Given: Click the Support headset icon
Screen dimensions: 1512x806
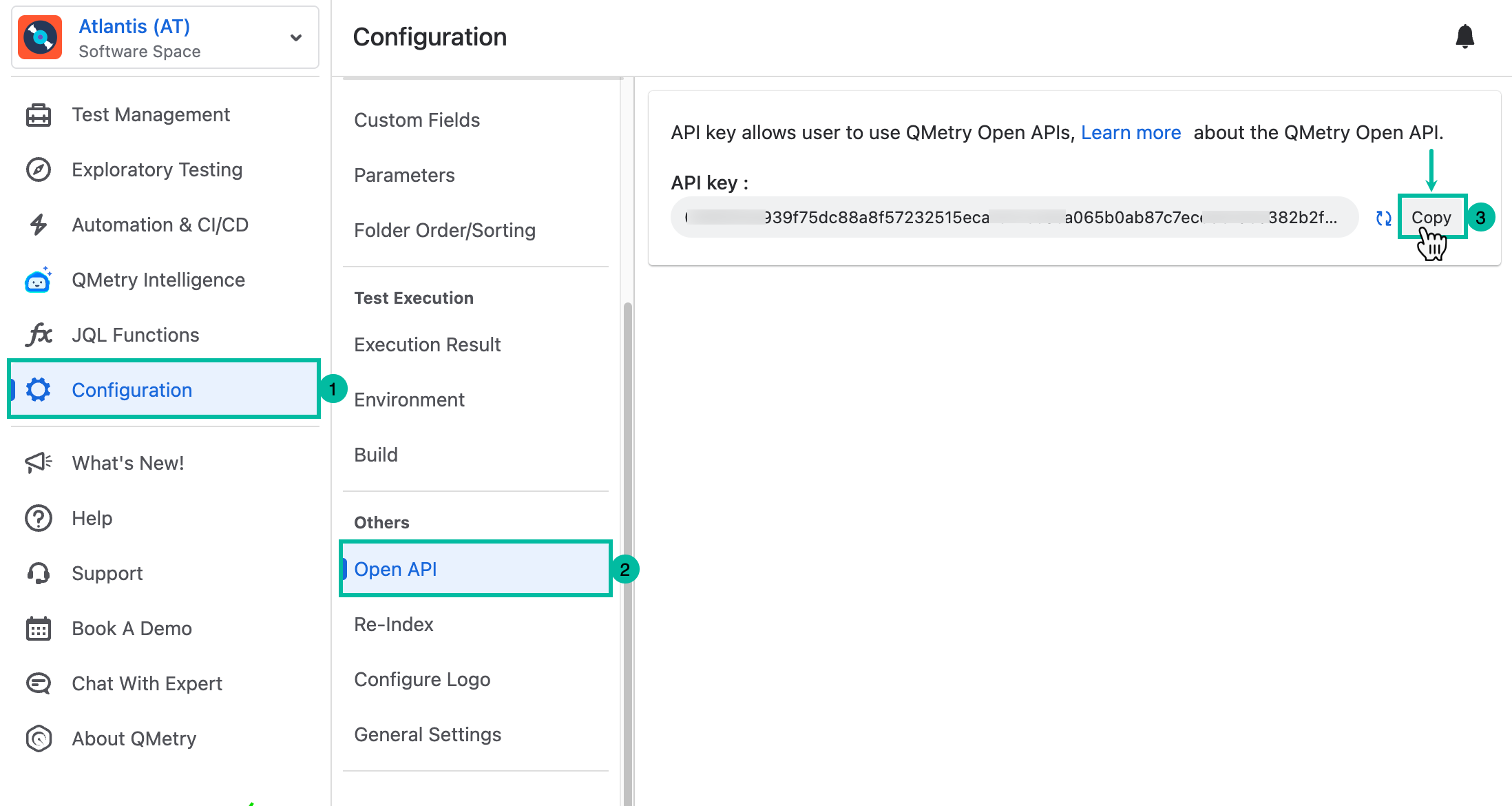Looking at the screenshot, I should 39,573.
